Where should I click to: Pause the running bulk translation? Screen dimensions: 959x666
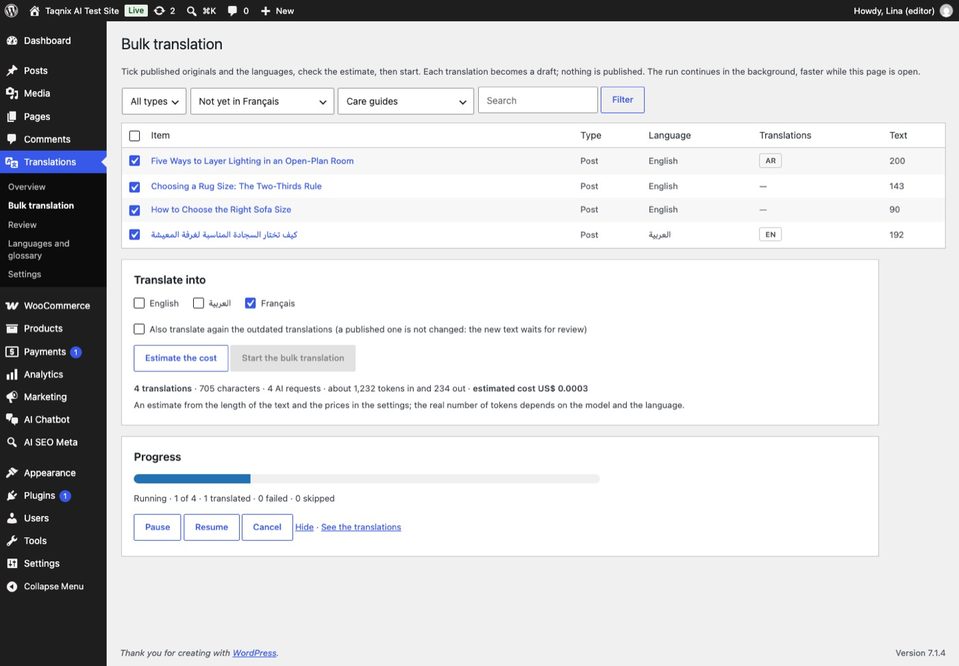(157, 527)
